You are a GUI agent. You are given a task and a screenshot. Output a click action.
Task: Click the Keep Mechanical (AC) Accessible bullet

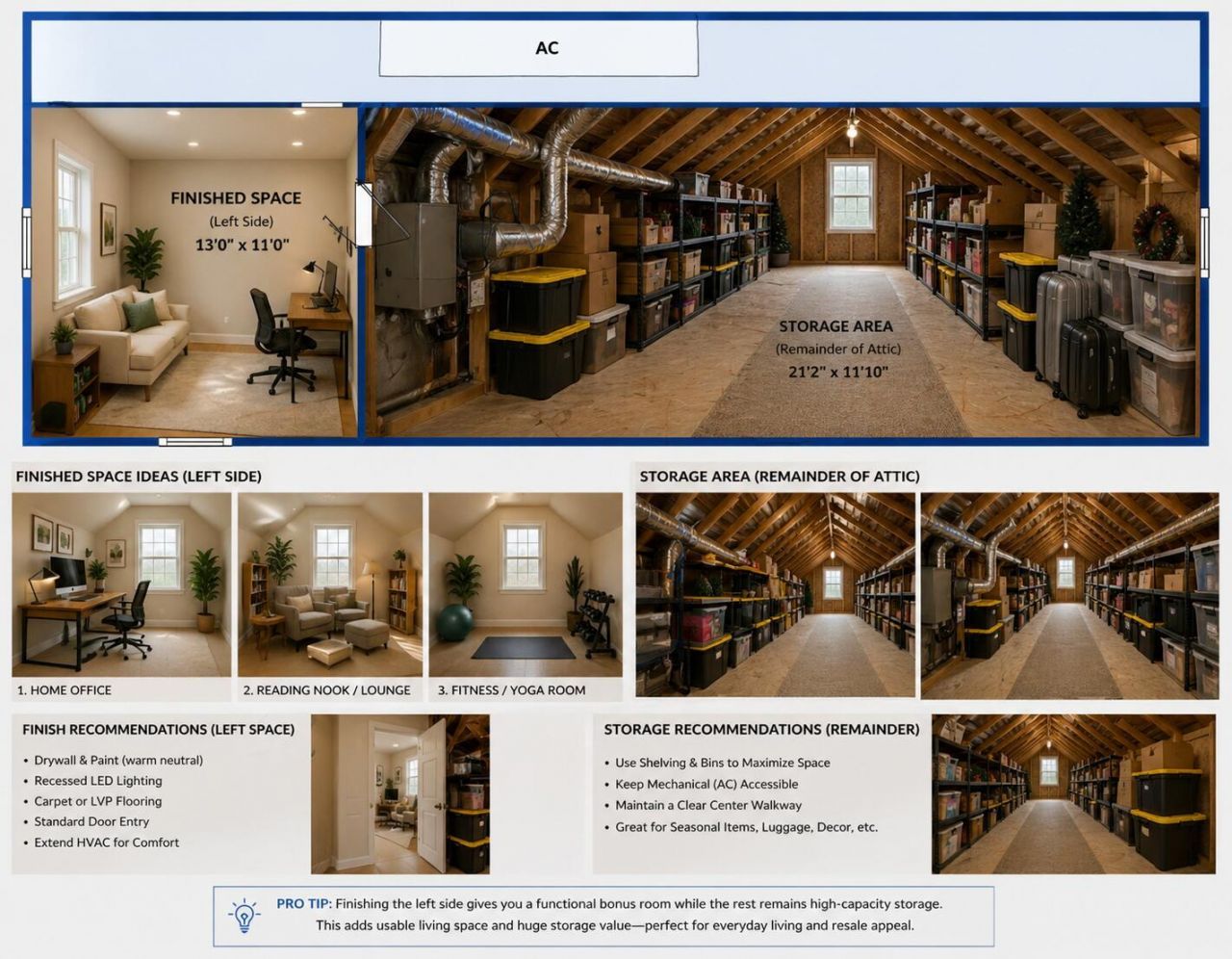706,784
